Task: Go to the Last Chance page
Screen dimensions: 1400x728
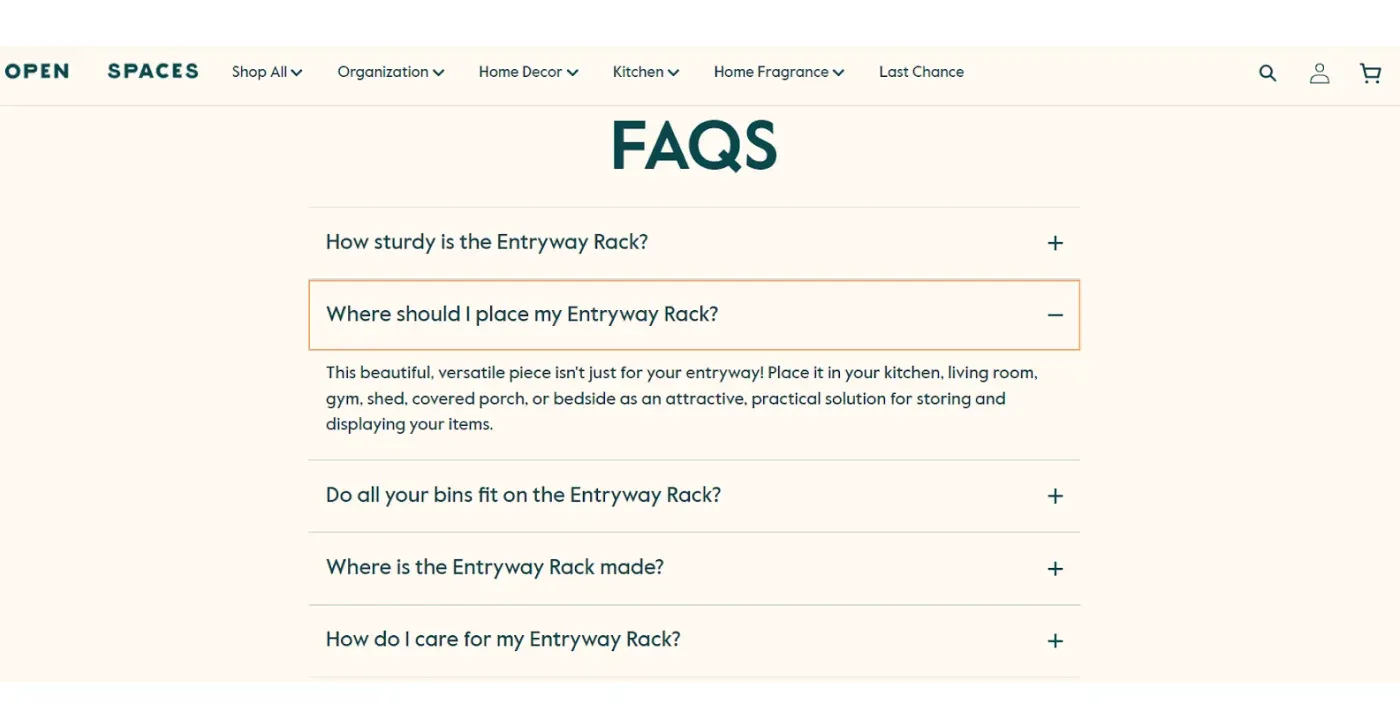Action: [921, 72]
